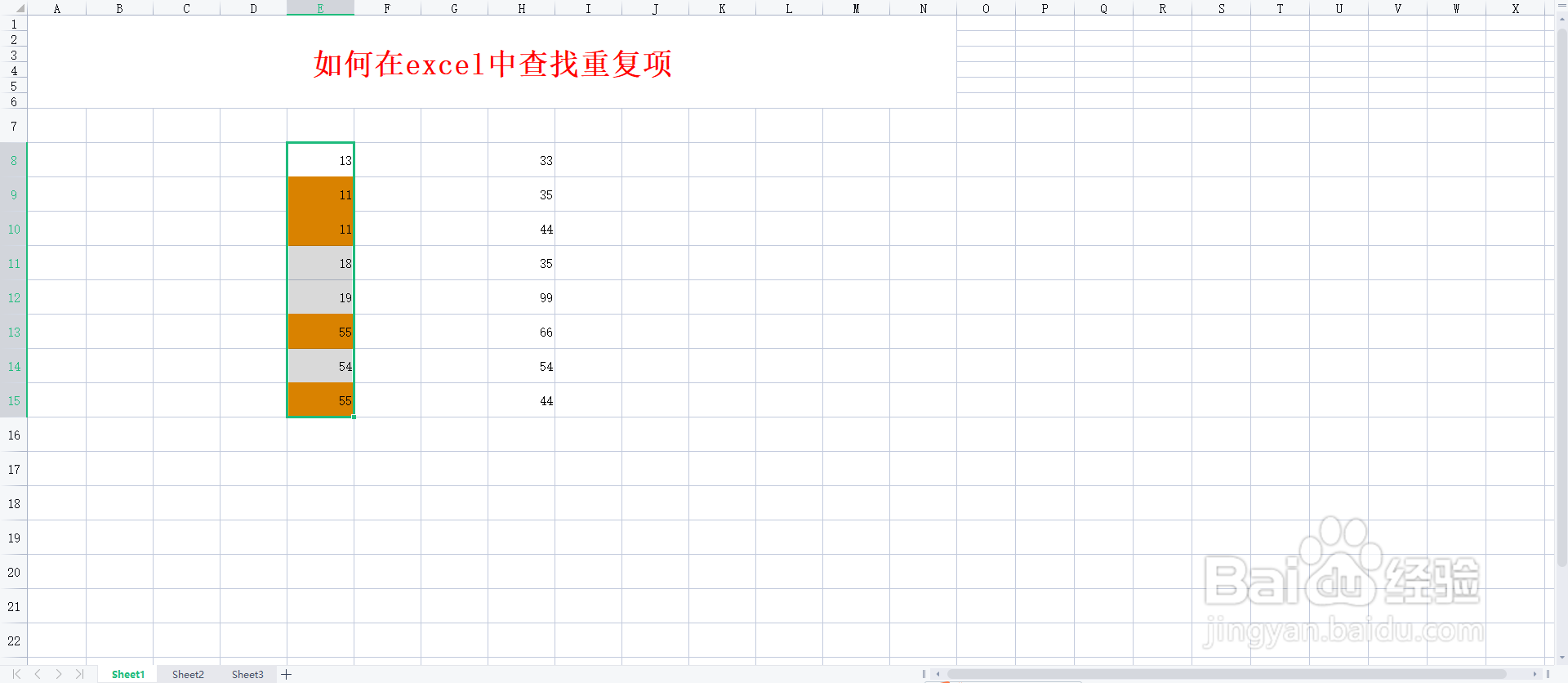Screen dimensions: 1568x683
Task: Select row 8 header
Action: (x=14, y=160)
